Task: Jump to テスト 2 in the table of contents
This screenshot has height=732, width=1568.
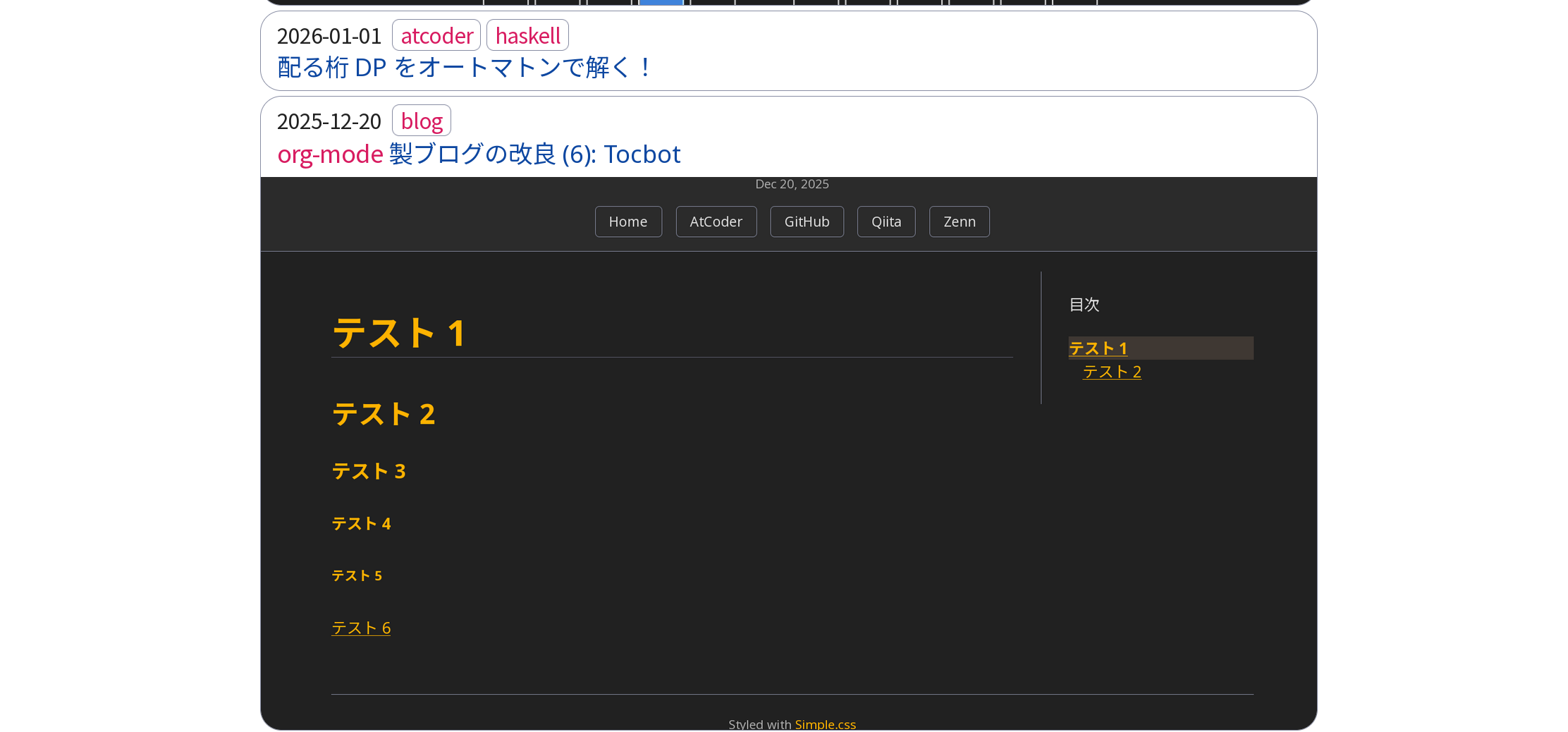Action: [x=1112, y=372]
